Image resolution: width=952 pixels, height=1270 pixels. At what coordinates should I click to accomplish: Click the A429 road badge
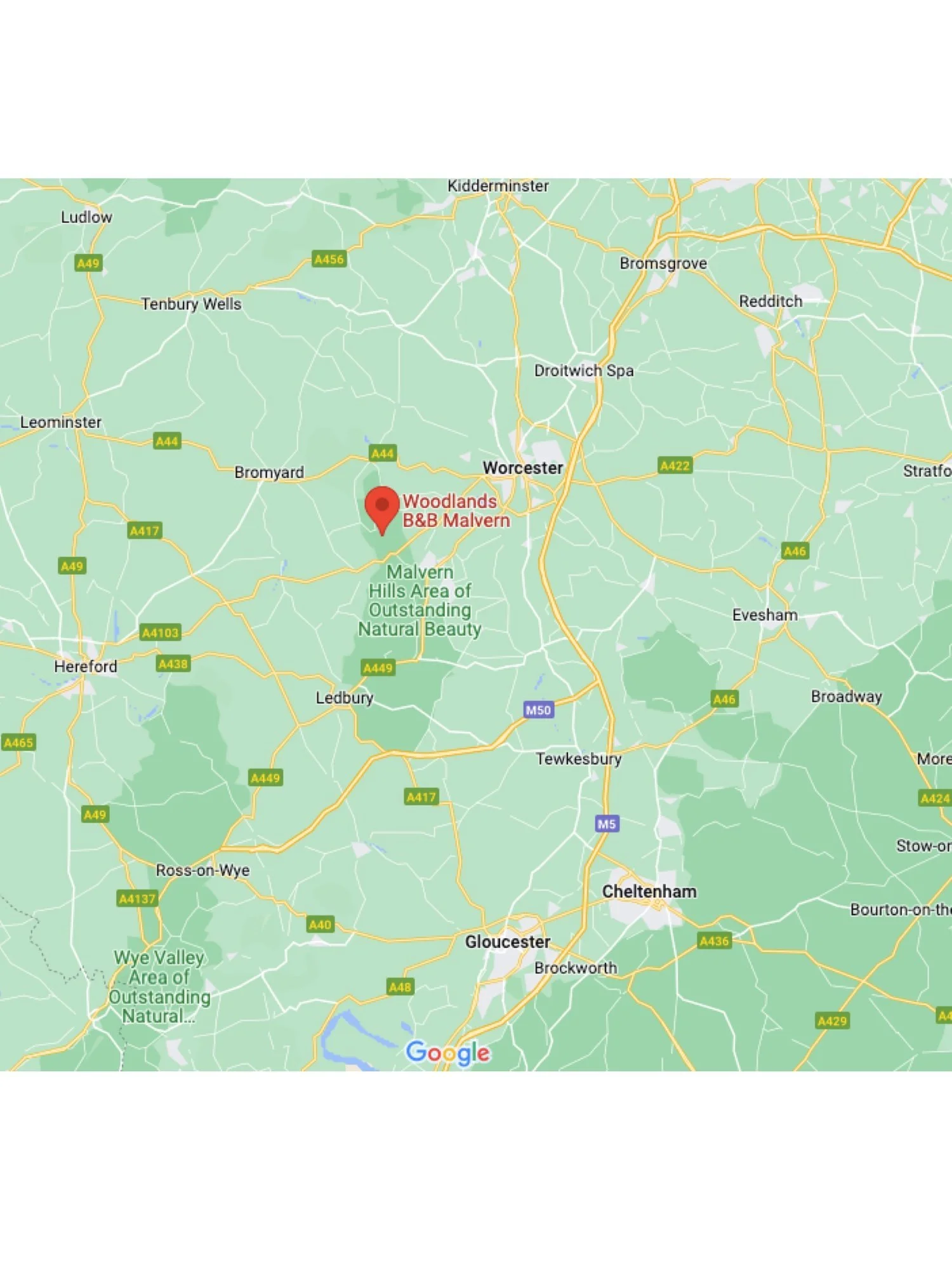point(832,1020)
